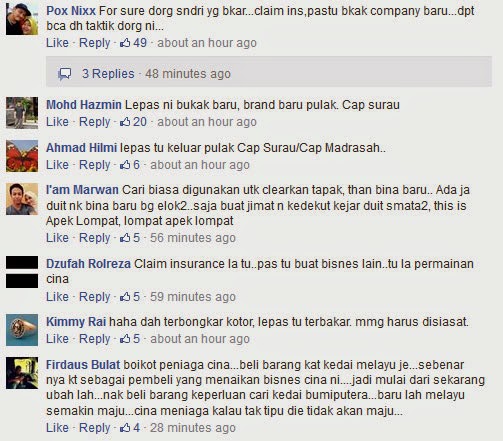The height and width of the screenshot is (441, 503).
Task: Reply to Firdaus Bulat's comment
Action: pos(95,428)
